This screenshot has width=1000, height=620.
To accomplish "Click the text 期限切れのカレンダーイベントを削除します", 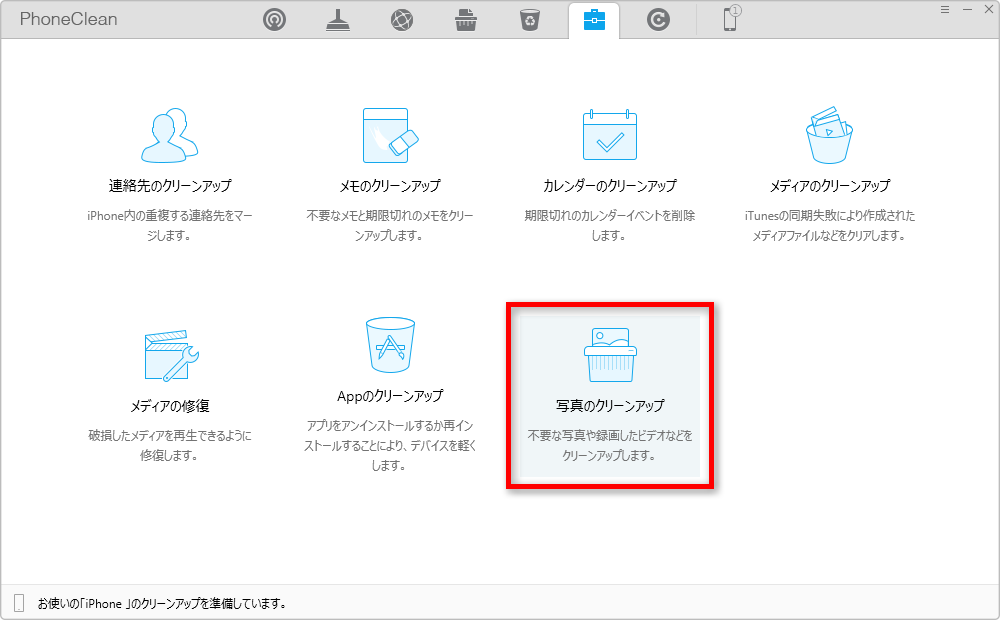I will click(610, 225).
